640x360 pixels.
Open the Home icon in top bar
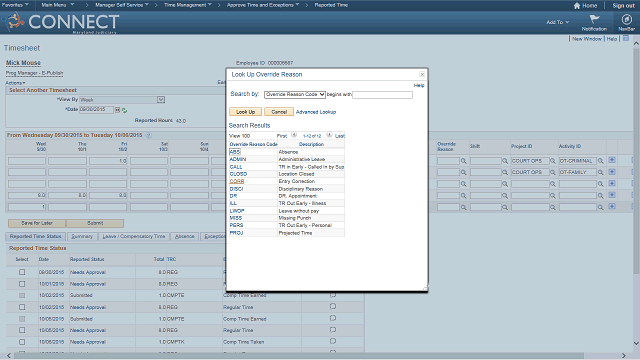[x=577, y=6]
